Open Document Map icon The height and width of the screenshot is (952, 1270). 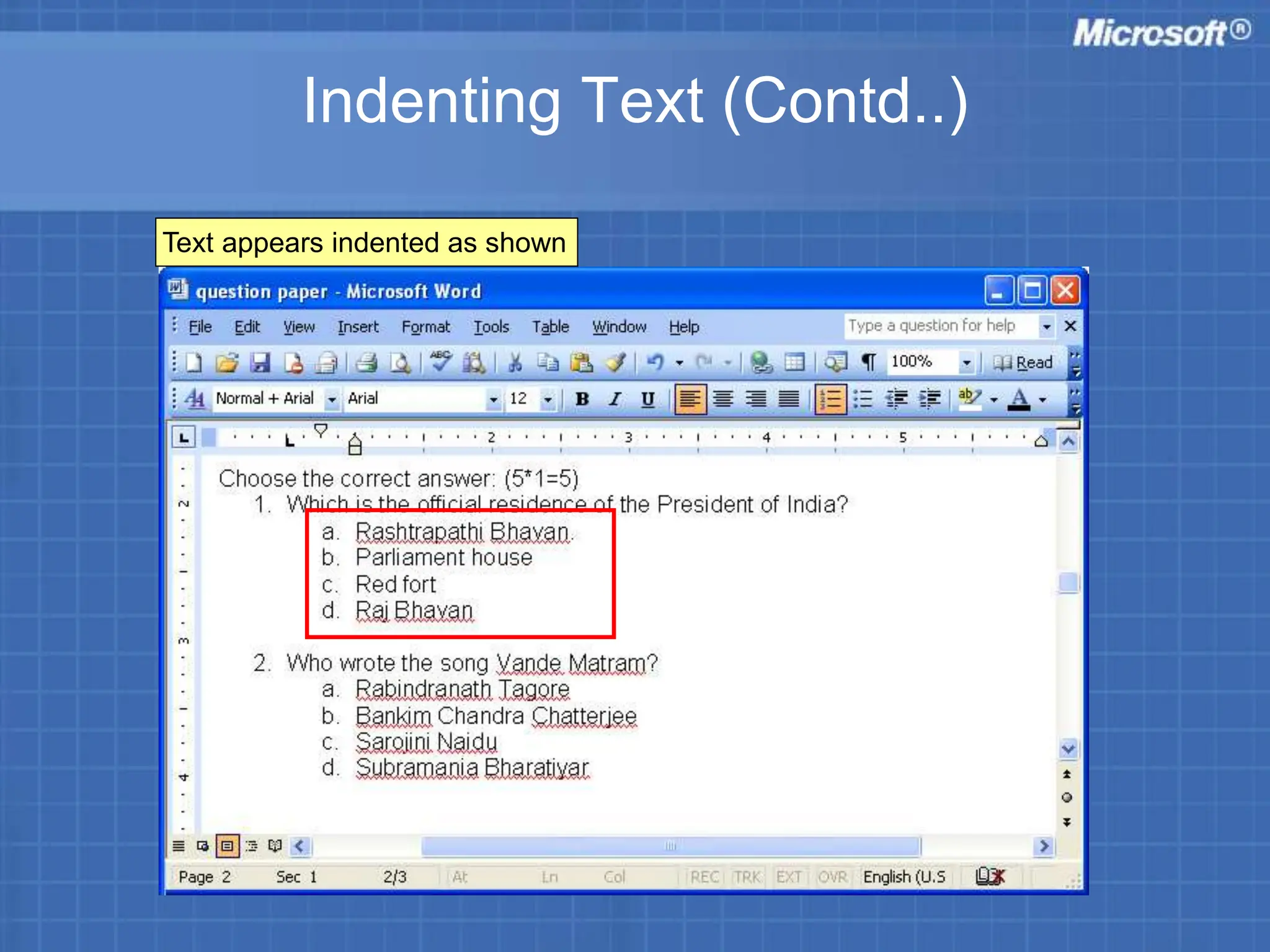coord(835,362)
